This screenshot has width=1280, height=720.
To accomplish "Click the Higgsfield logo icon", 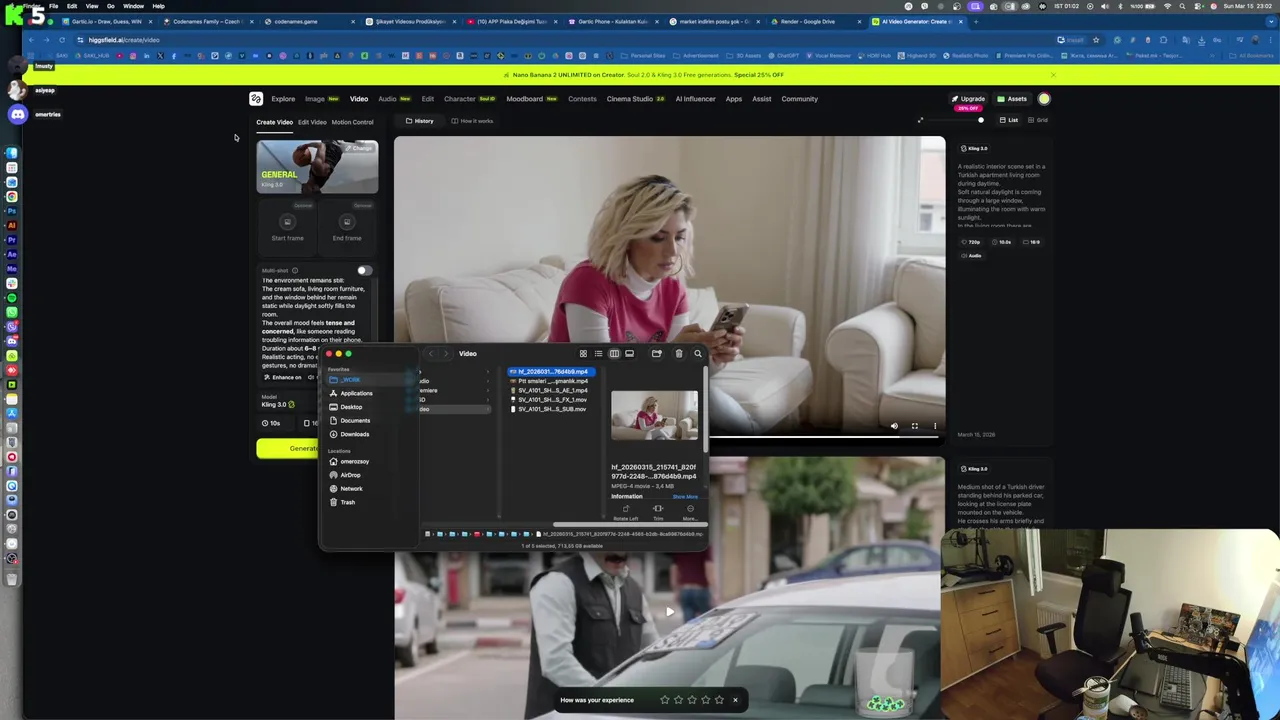I will (x=256, y=99).
